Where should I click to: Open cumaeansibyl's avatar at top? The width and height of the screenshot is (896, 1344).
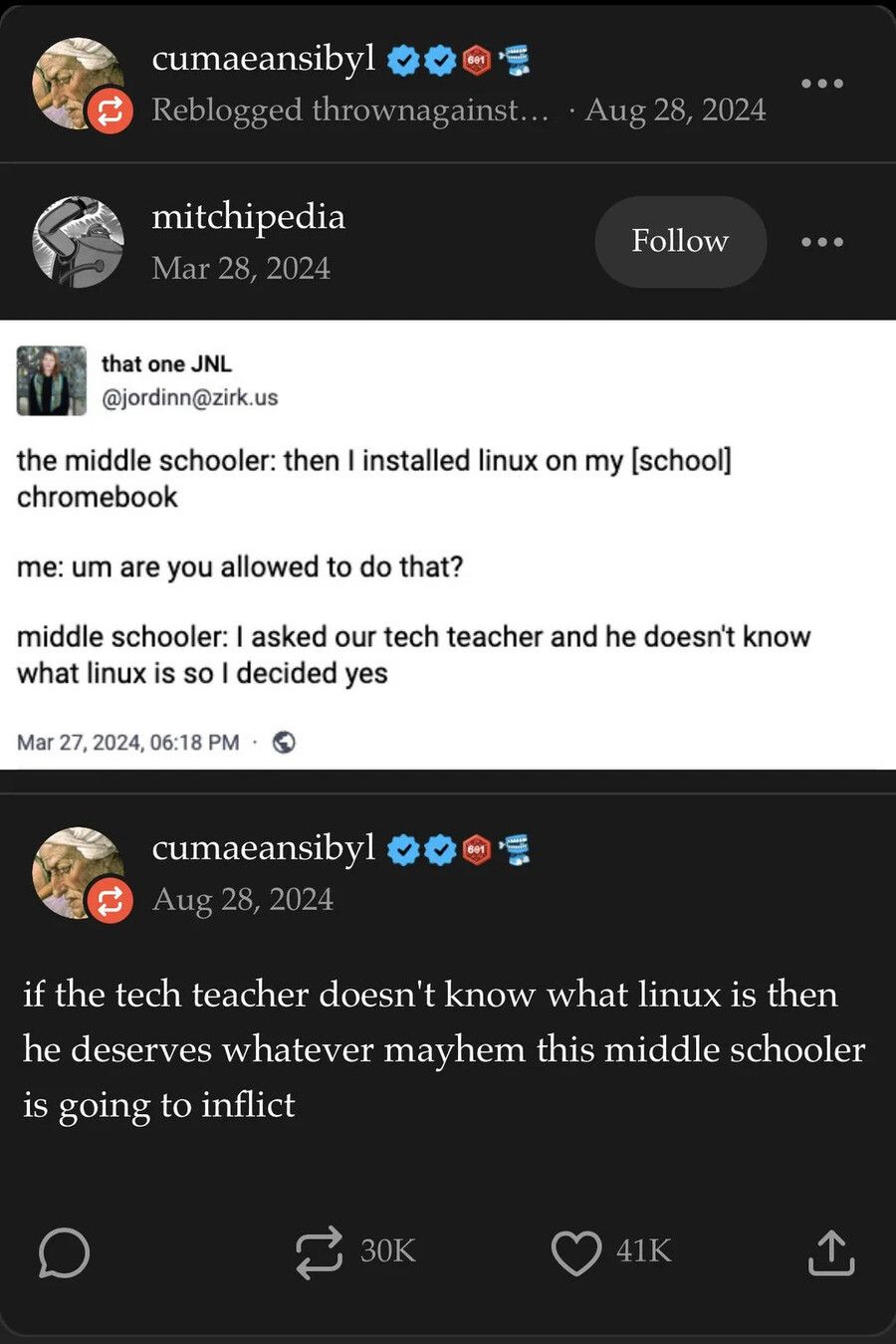[x=78, y=84]
